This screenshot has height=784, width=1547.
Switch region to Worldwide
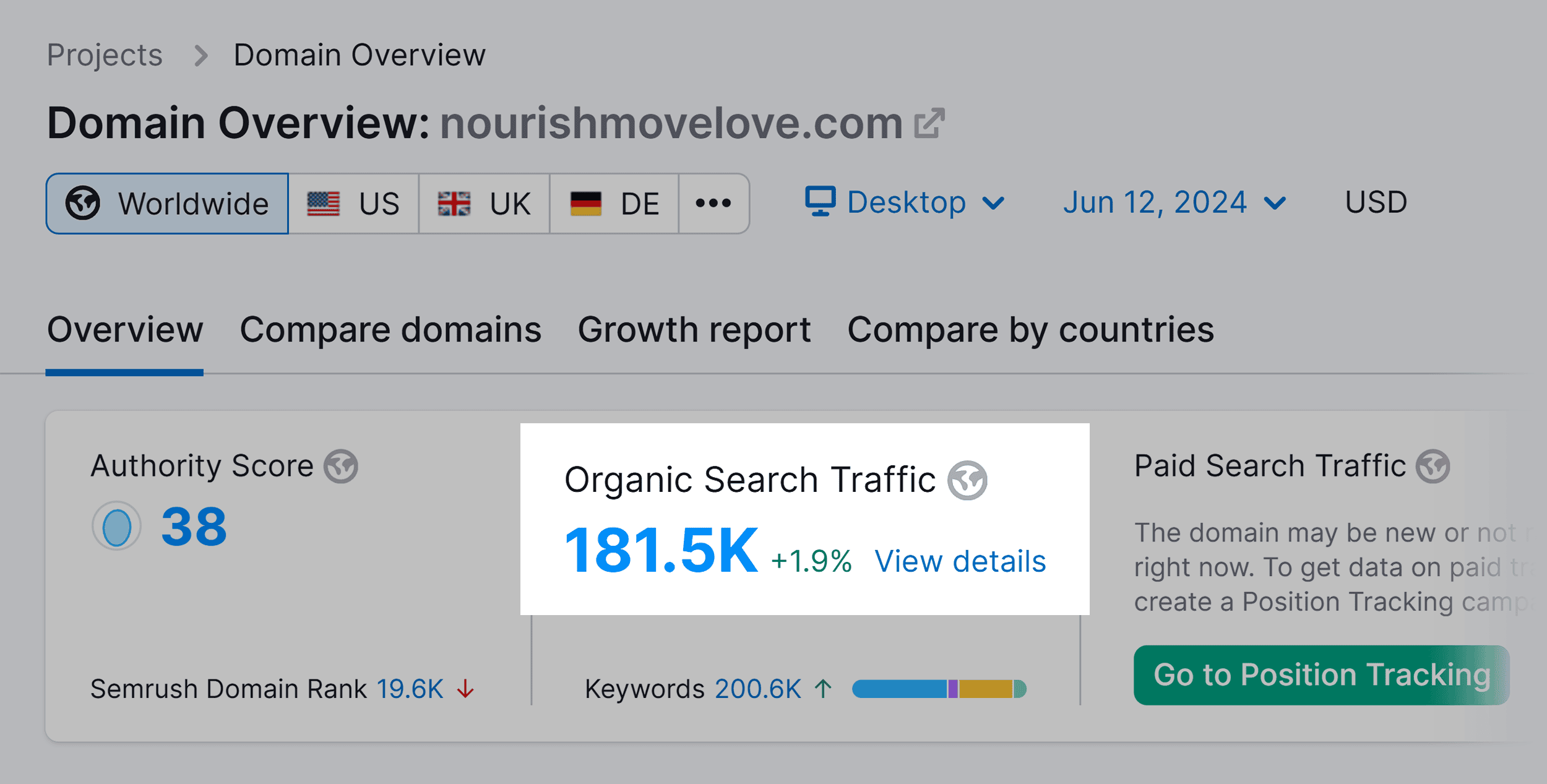tap(167, 203)
